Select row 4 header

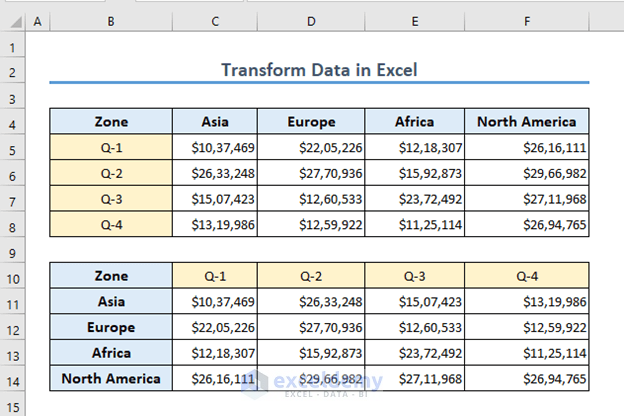point(12,125)
